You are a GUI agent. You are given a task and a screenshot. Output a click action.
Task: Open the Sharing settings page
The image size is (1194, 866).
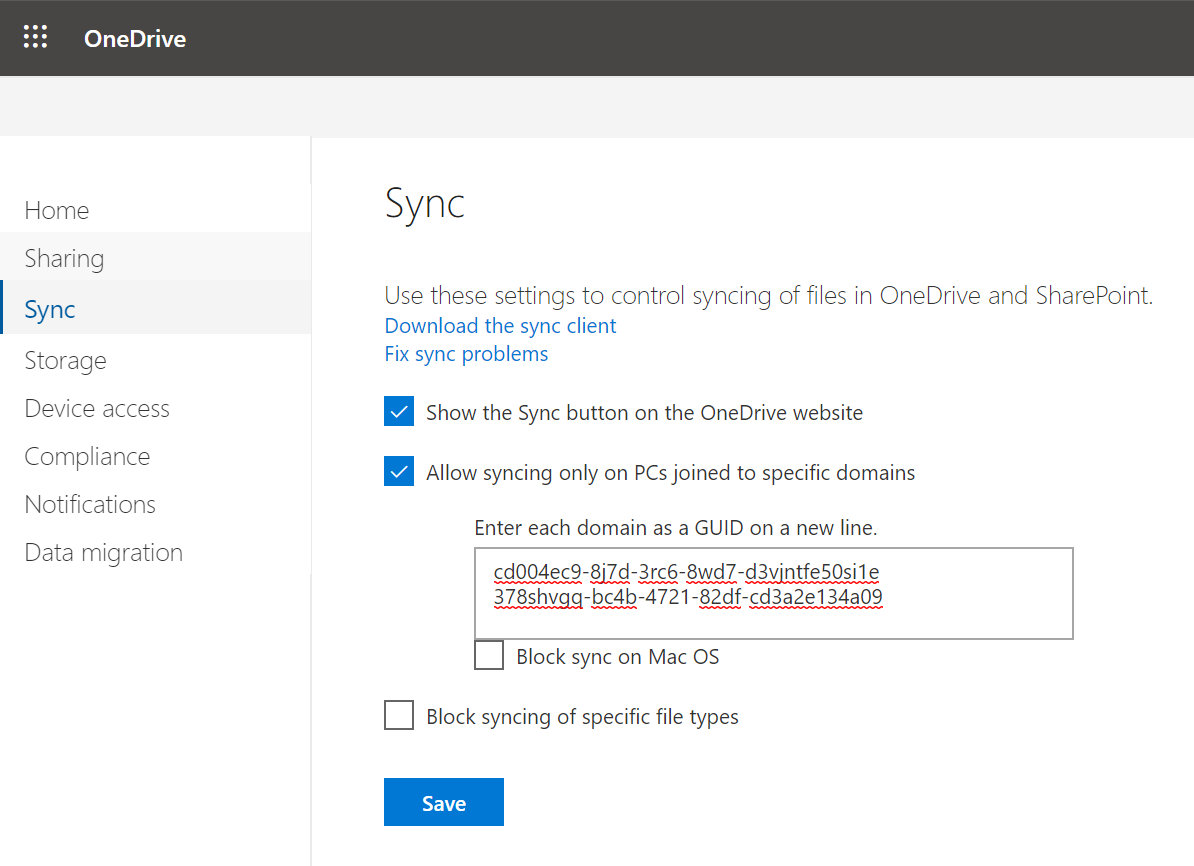pyautogui.click(x=64, y=258)
